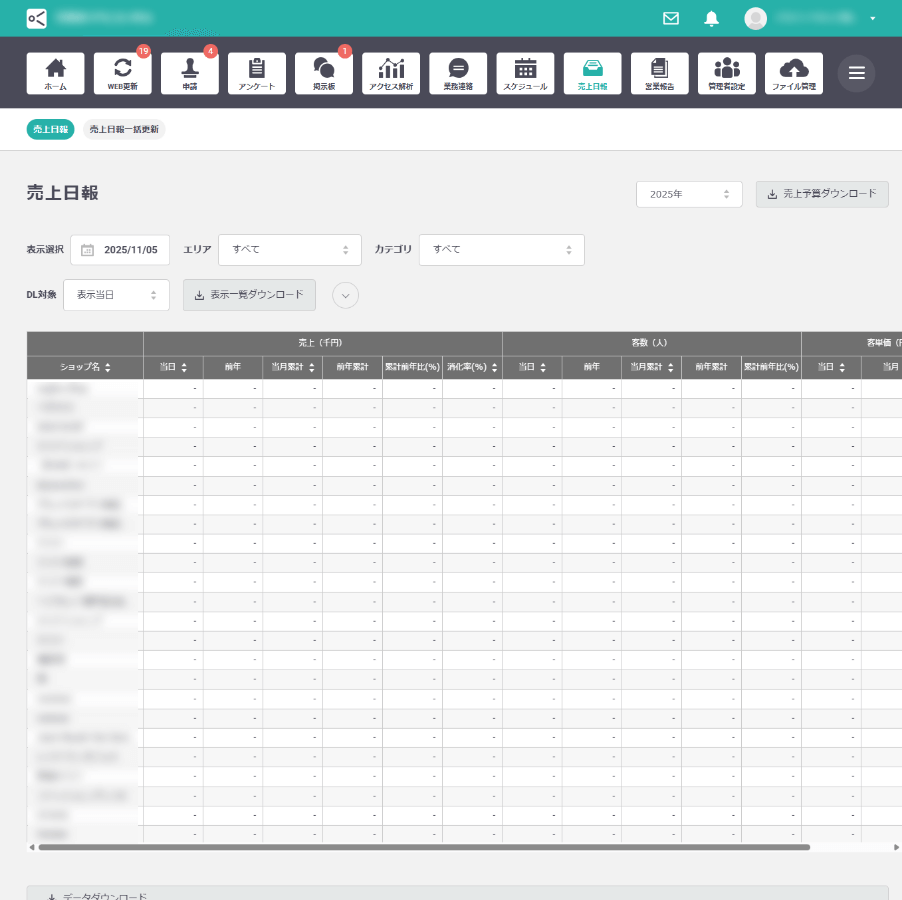Open DL対象 dropdown showing 表示当日
This screenshot has height=900, width=902.
tap(116, 295)
